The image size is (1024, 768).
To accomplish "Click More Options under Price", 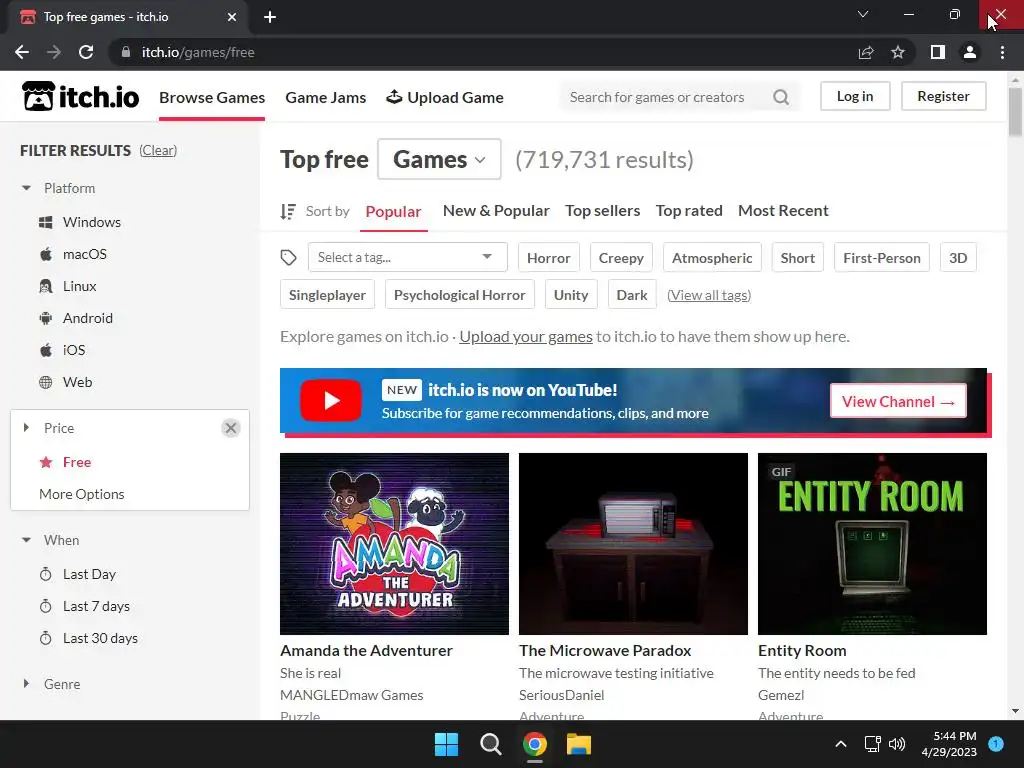I will tap(82, 494).
